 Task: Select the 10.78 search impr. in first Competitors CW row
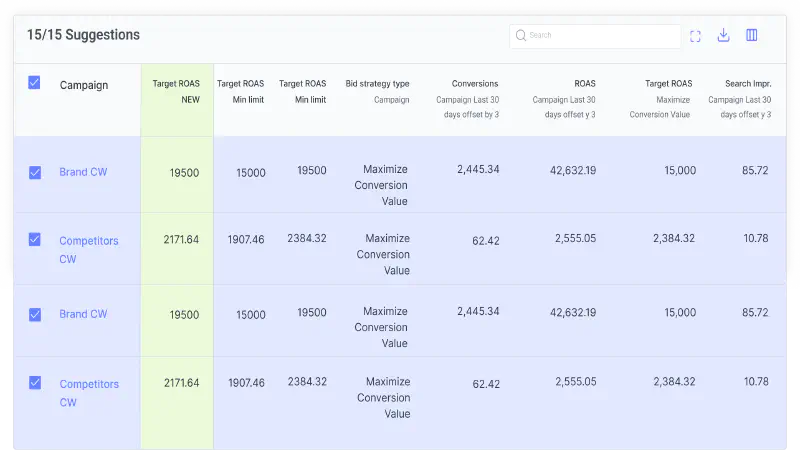coord(756,238)
